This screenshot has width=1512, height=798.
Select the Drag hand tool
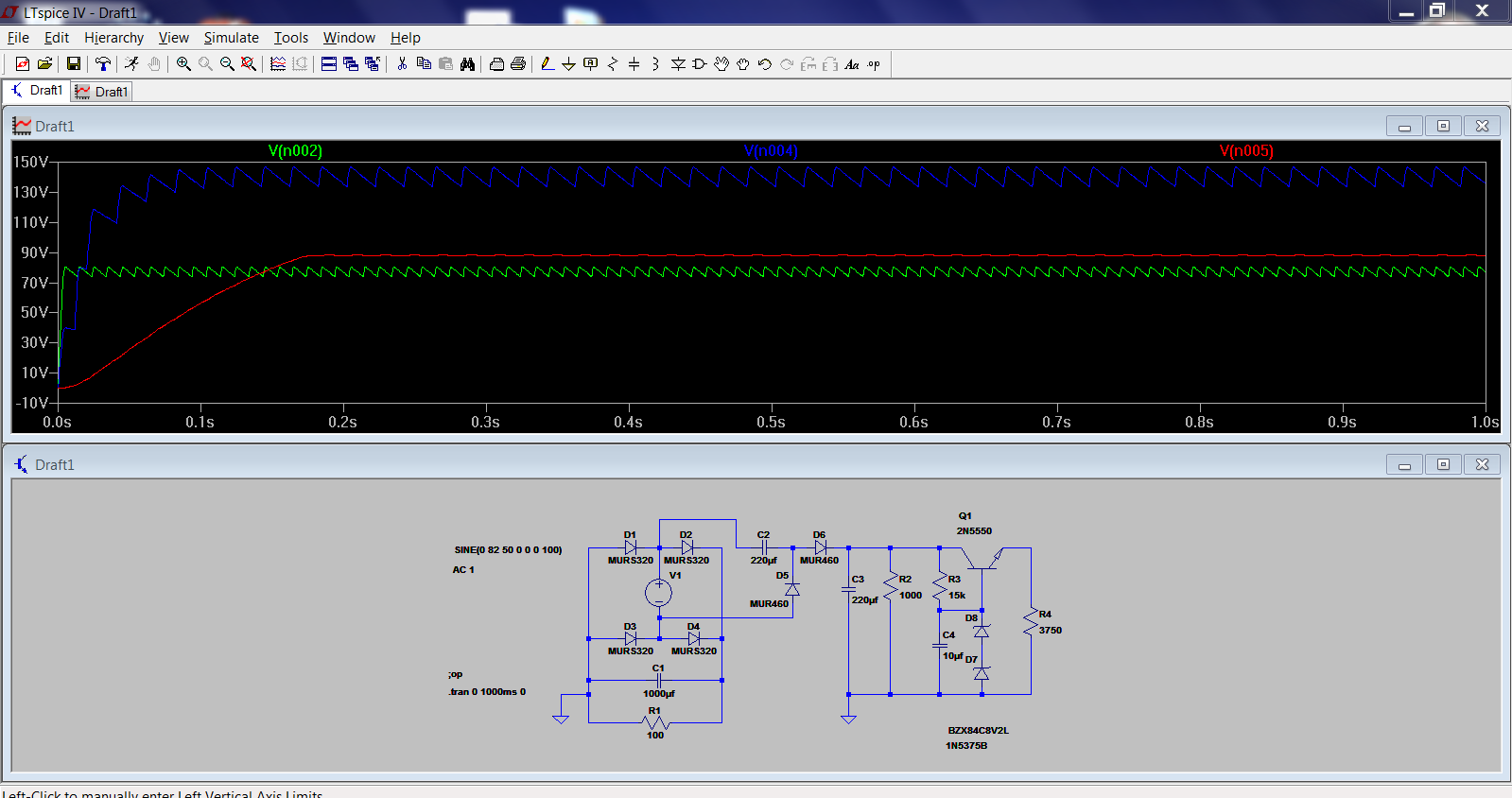pyautogui.click(x=743, y=63)
